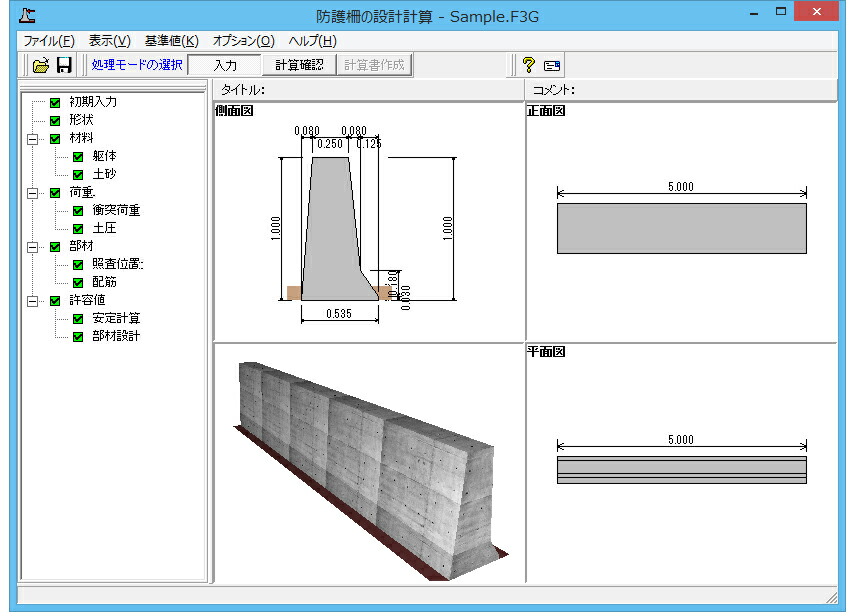This screenshot has height=616, width=856.
Task: Collapse the 許容値 tree node
Action: pyautogui.click(x=33, y=301)
